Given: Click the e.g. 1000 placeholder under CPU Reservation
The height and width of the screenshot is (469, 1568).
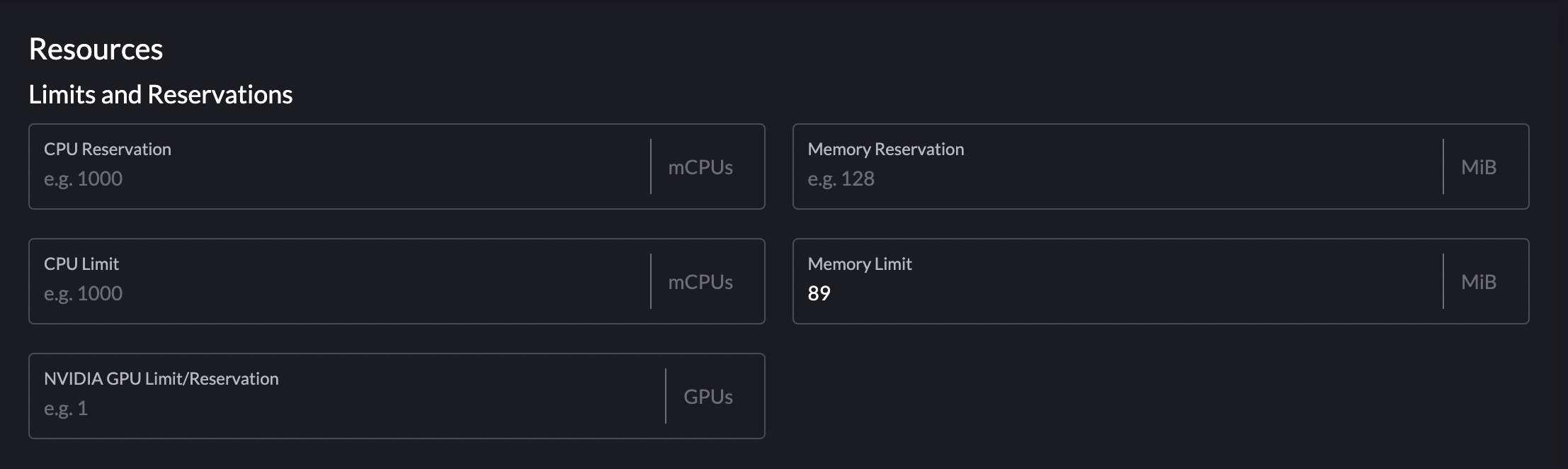Looking at the screenshot, I should coord(83,178).
